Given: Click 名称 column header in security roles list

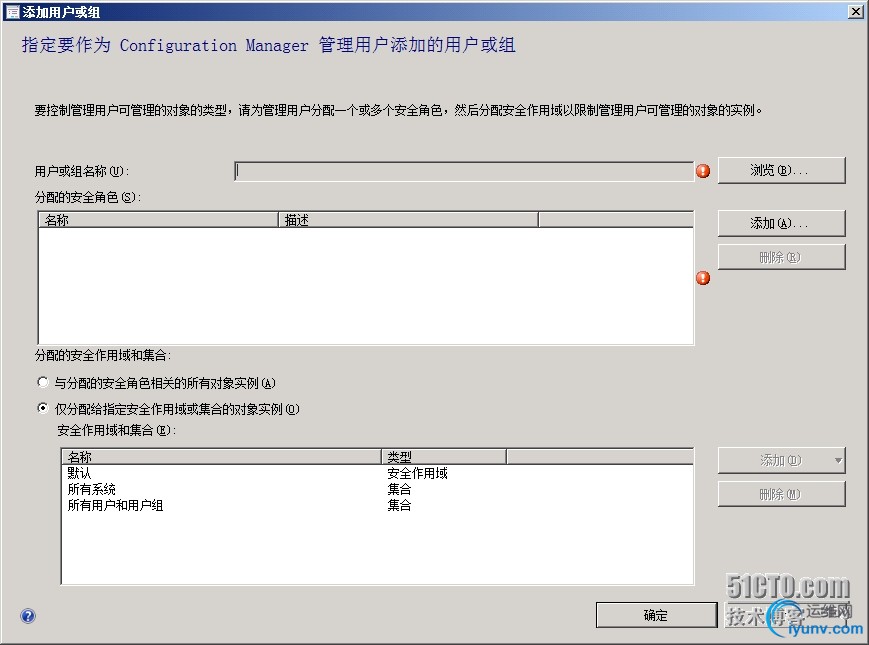Looking at the screenshot, I should pyautogui.click(x=159, y=220).
